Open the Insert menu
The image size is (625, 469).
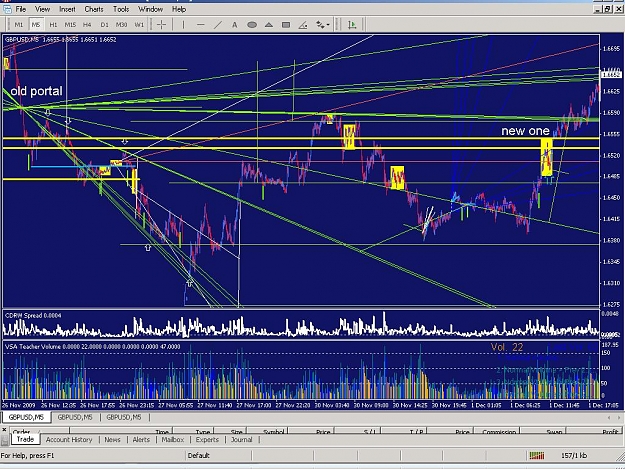click(x=67, y=9)
